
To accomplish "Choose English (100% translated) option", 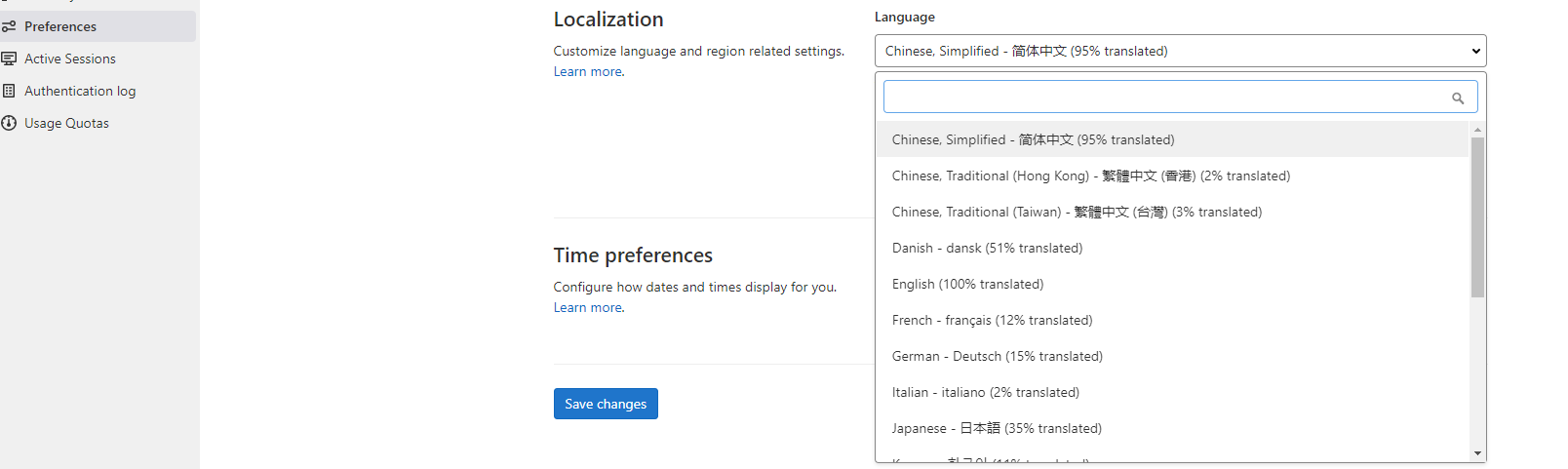I will click(x=967, y=284).
